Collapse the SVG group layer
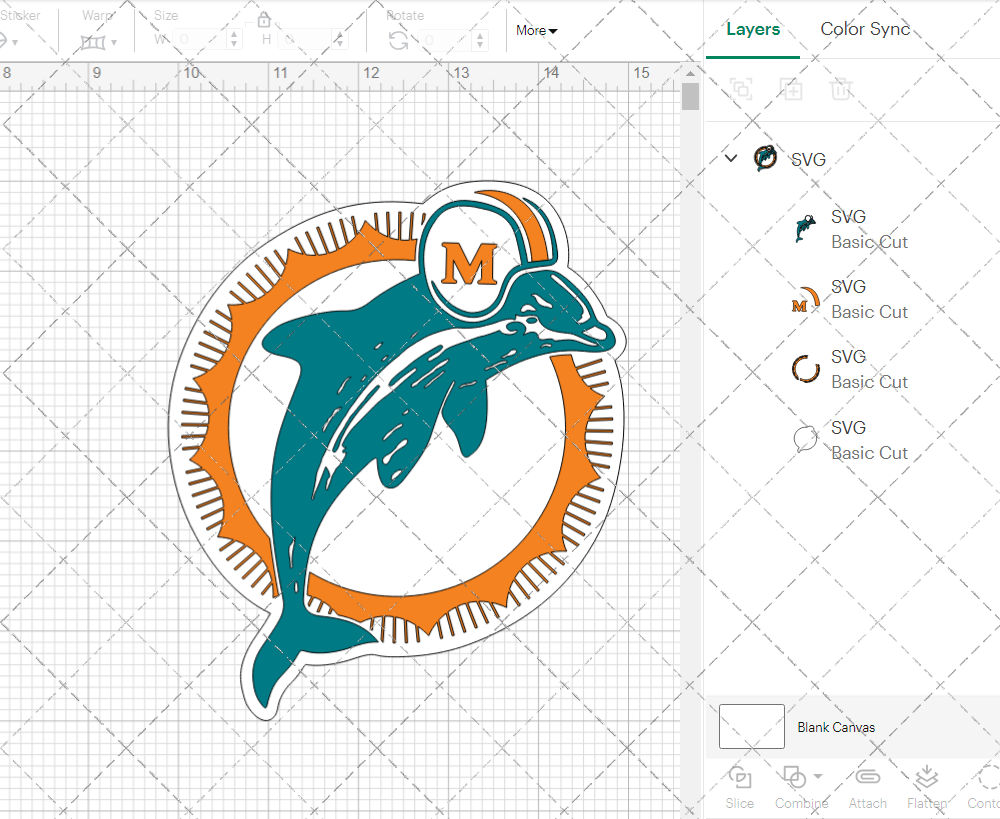This screenshot has width=1000, height=819. point(731,158)
